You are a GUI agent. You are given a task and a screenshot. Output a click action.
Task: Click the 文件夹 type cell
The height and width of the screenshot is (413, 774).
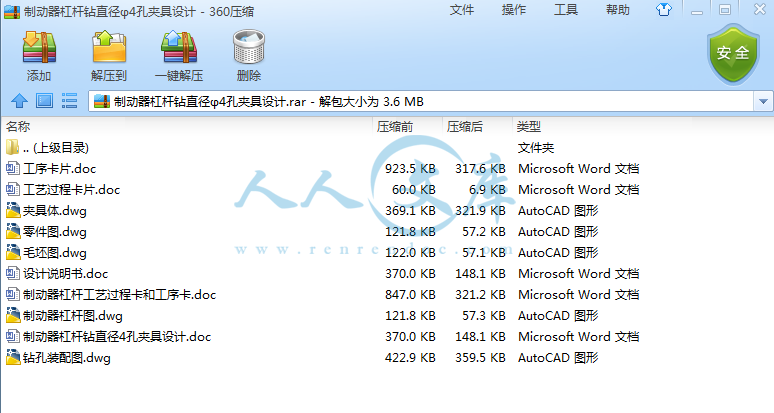[536, 148]
